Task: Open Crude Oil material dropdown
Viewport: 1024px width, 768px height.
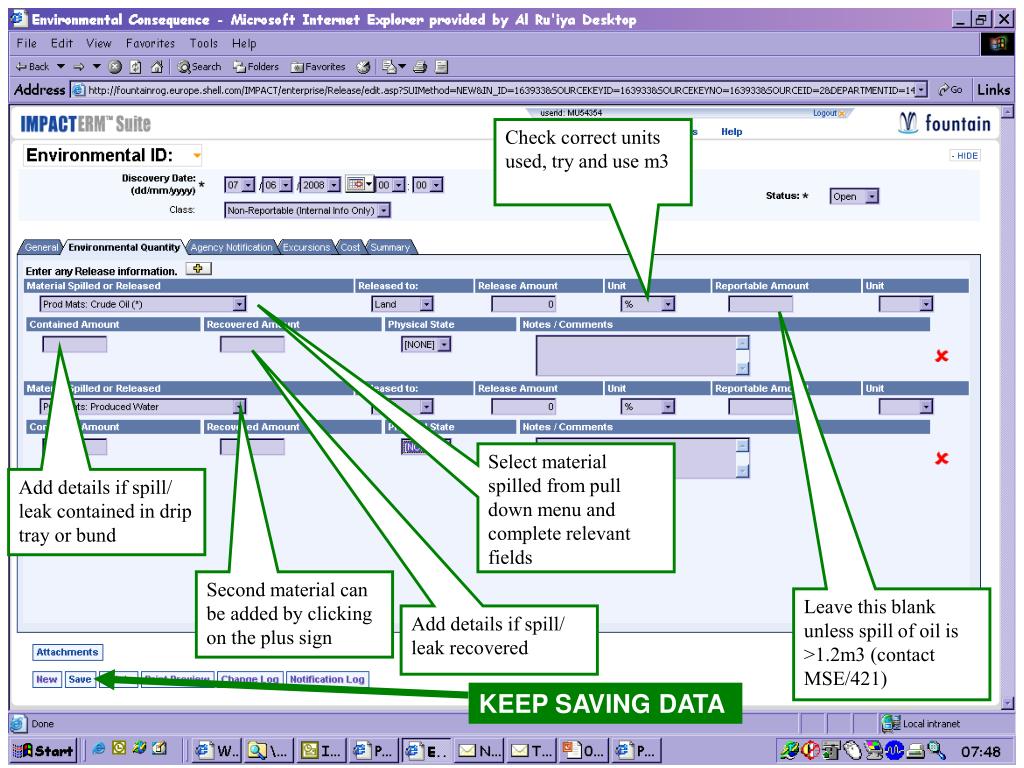Action: [x=240, y=304]
